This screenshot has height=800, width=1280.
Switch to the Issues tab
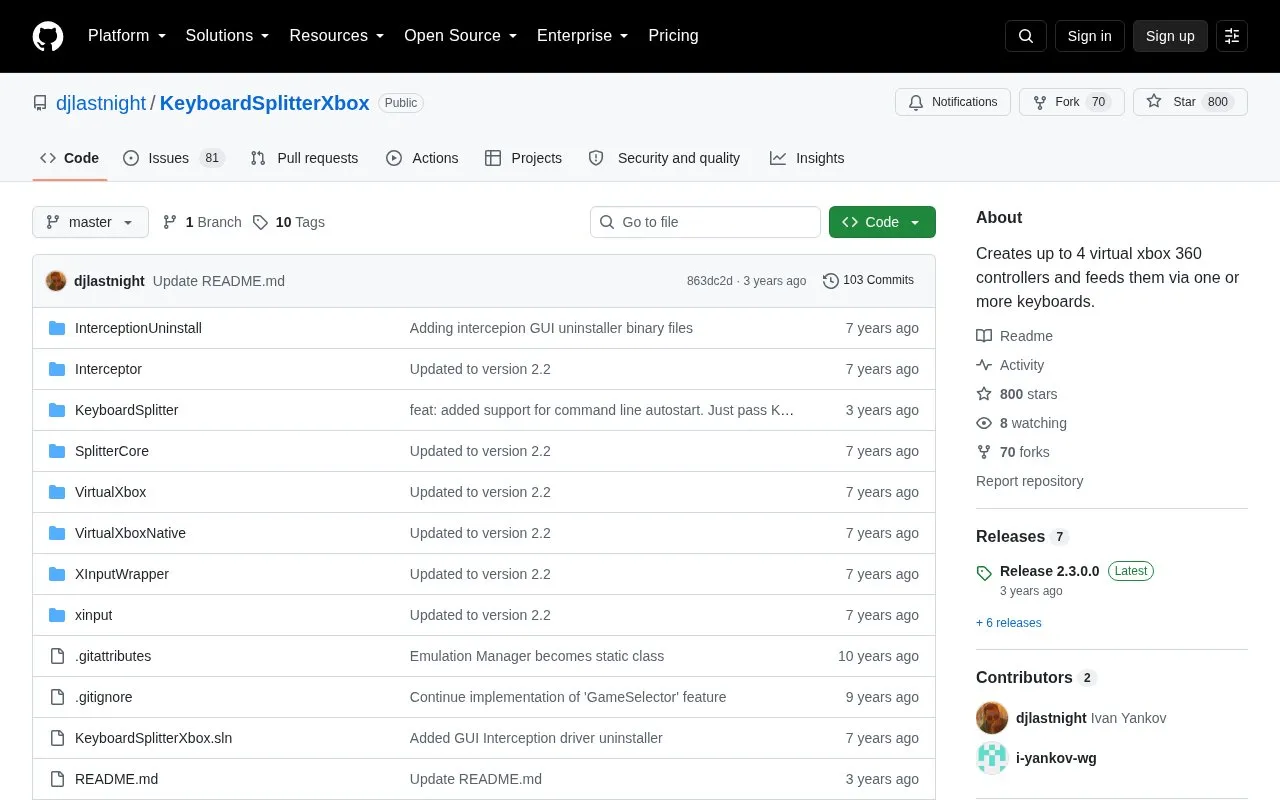click(174, 158)
